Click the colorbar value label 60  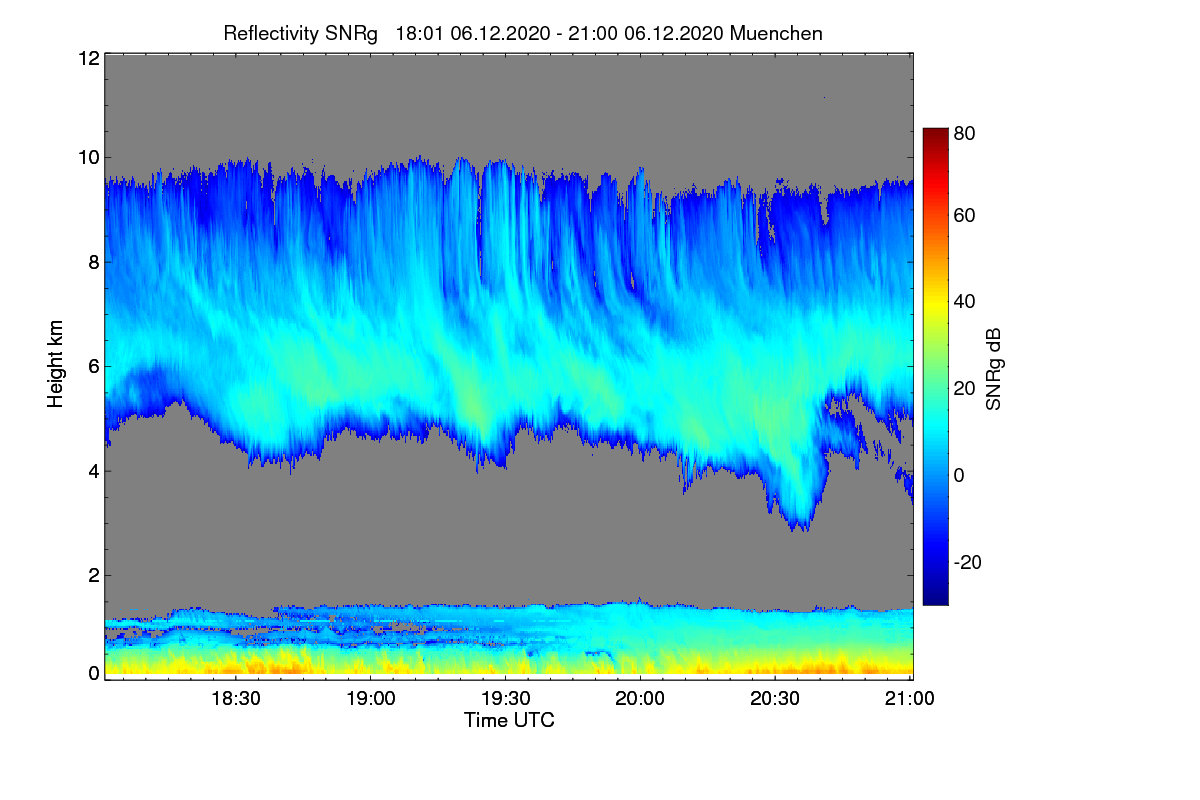[965, 217]
